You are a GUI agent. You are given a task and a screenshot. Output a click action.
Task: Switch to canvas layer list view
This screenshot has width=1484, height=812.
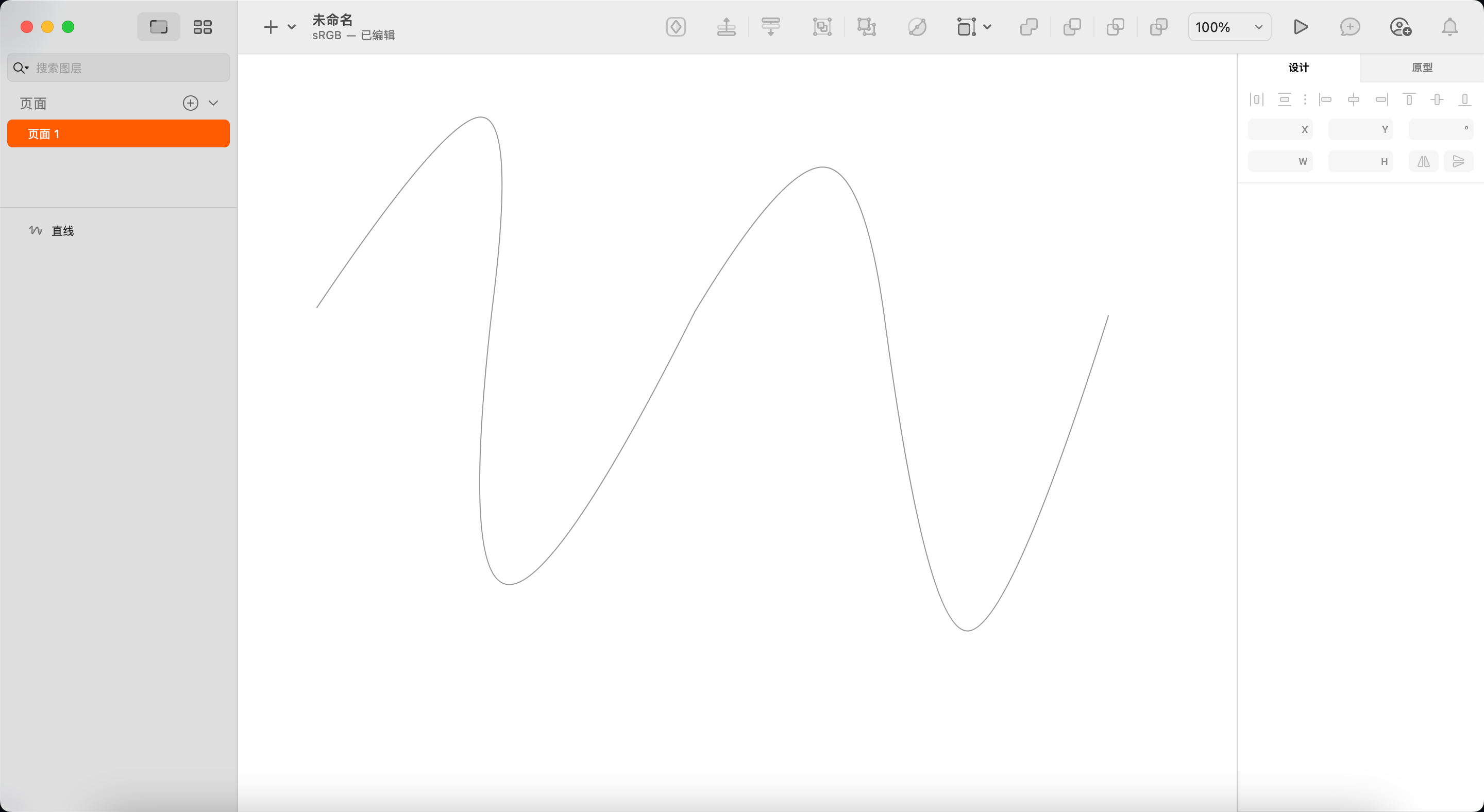pos(158,27)
